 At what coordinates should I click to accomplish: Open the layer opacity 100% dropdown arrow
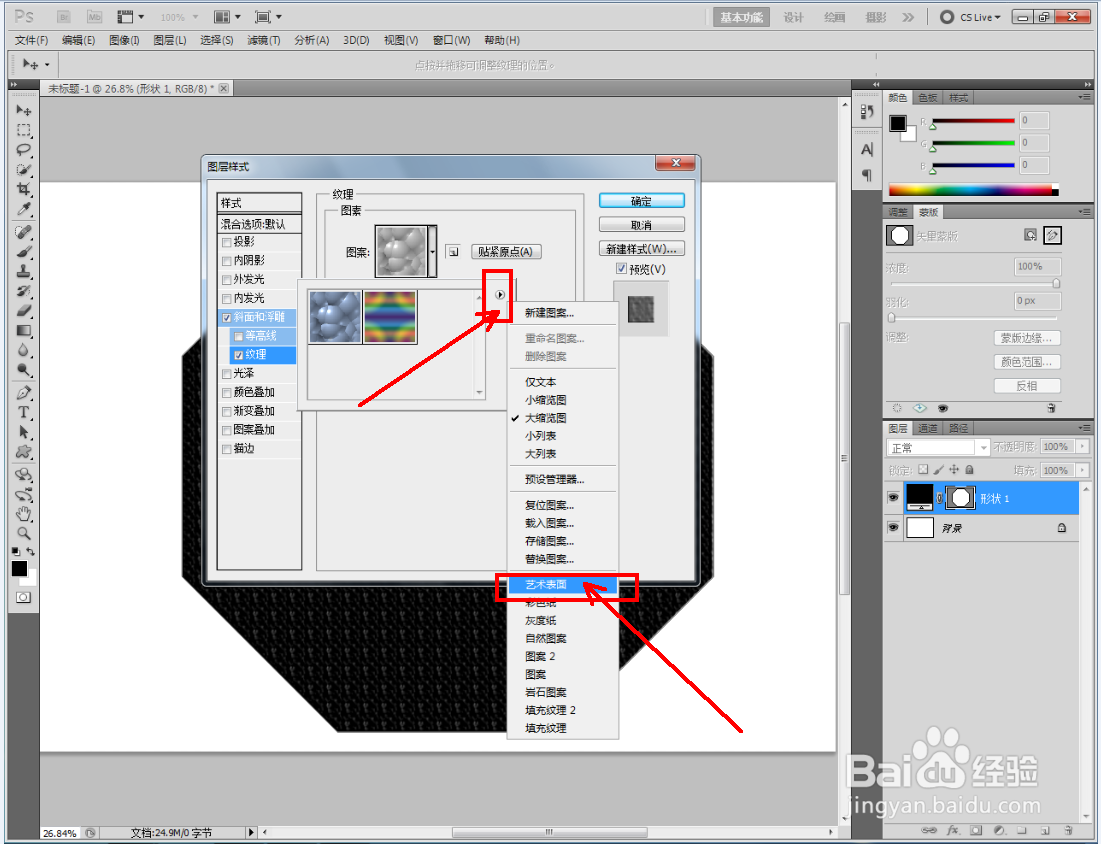1082,447
